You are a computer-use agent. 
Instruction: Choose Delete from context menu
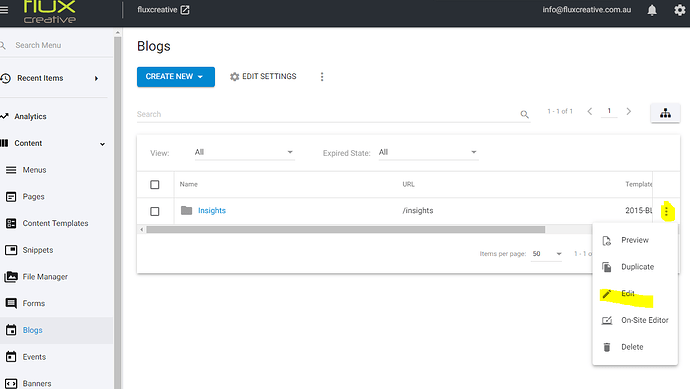(x=635, y=347)
